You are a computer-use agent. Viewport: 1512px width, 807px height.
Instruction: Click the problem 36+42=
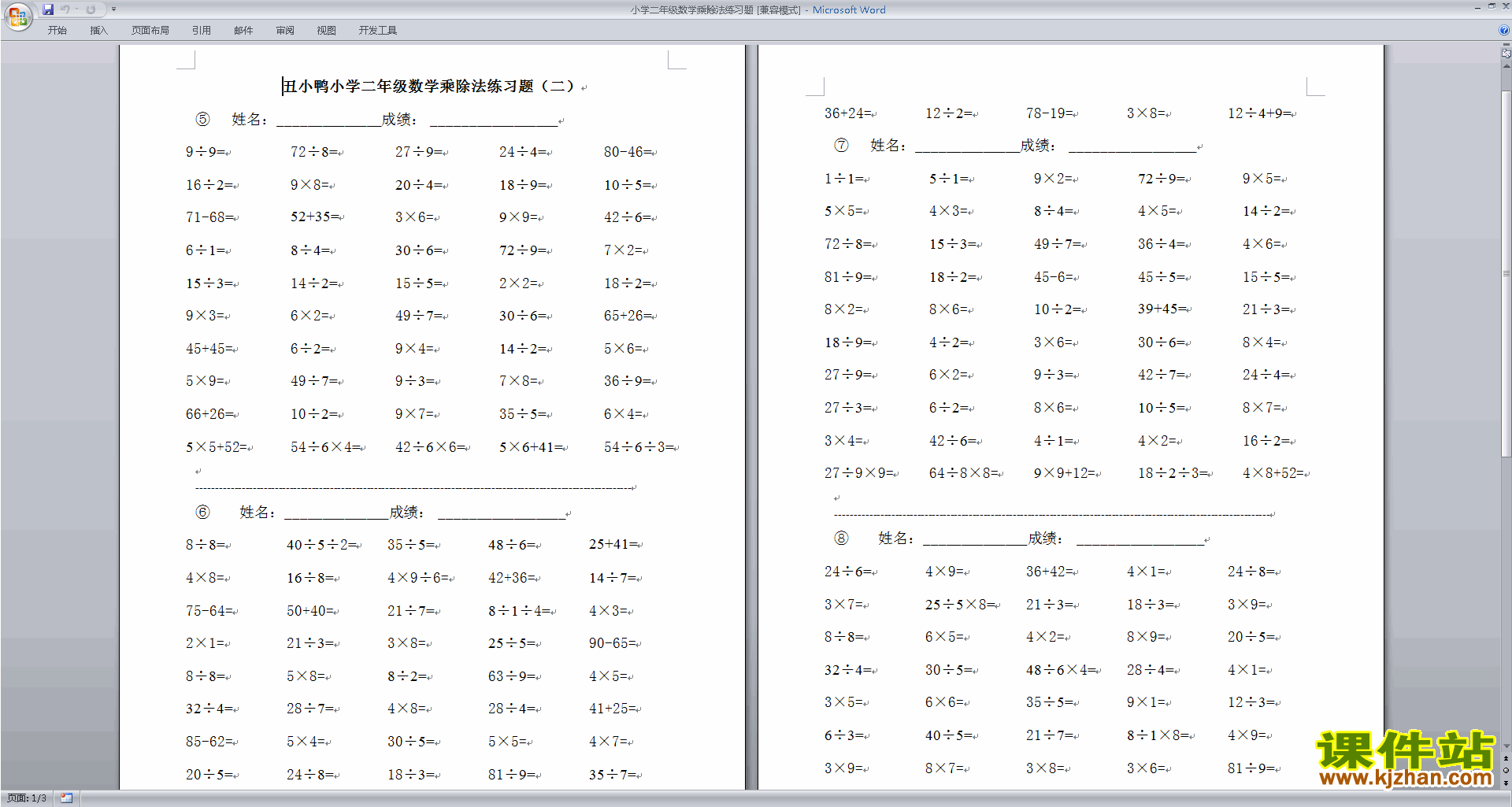[x=1051, y=572]
